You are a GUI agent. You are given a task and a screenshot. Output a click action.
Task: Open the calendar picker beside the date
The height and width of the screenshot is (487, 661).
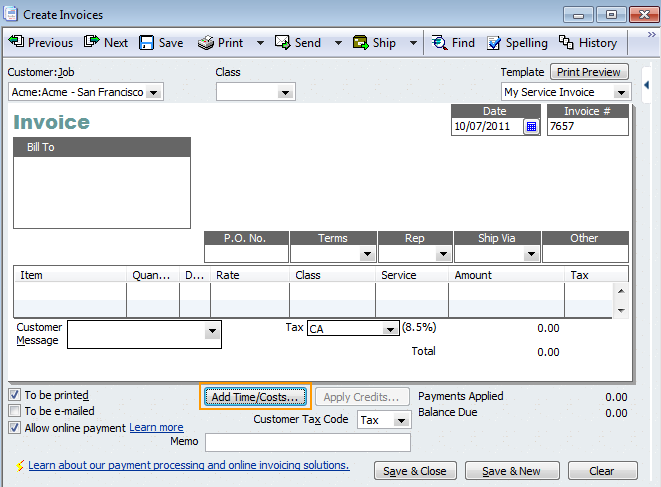click(x=531, y=126)
